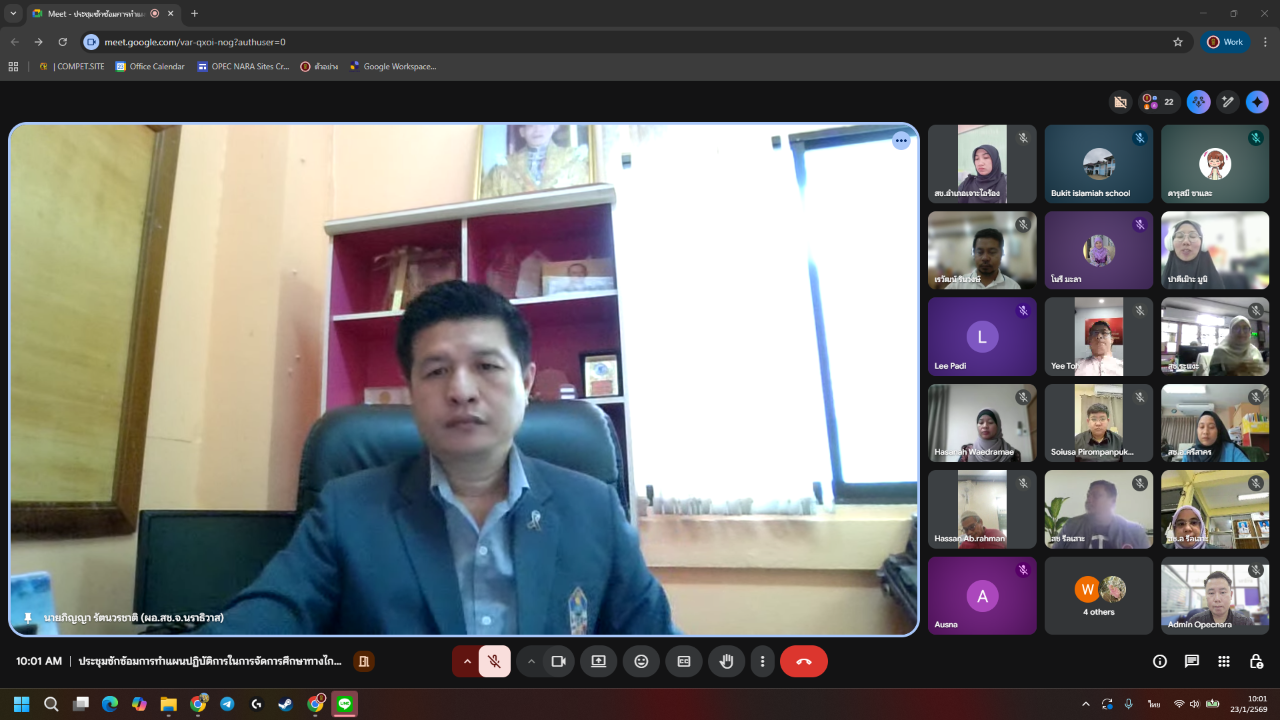
Task: Leave the call with the red button
Action: coord(803,661)
